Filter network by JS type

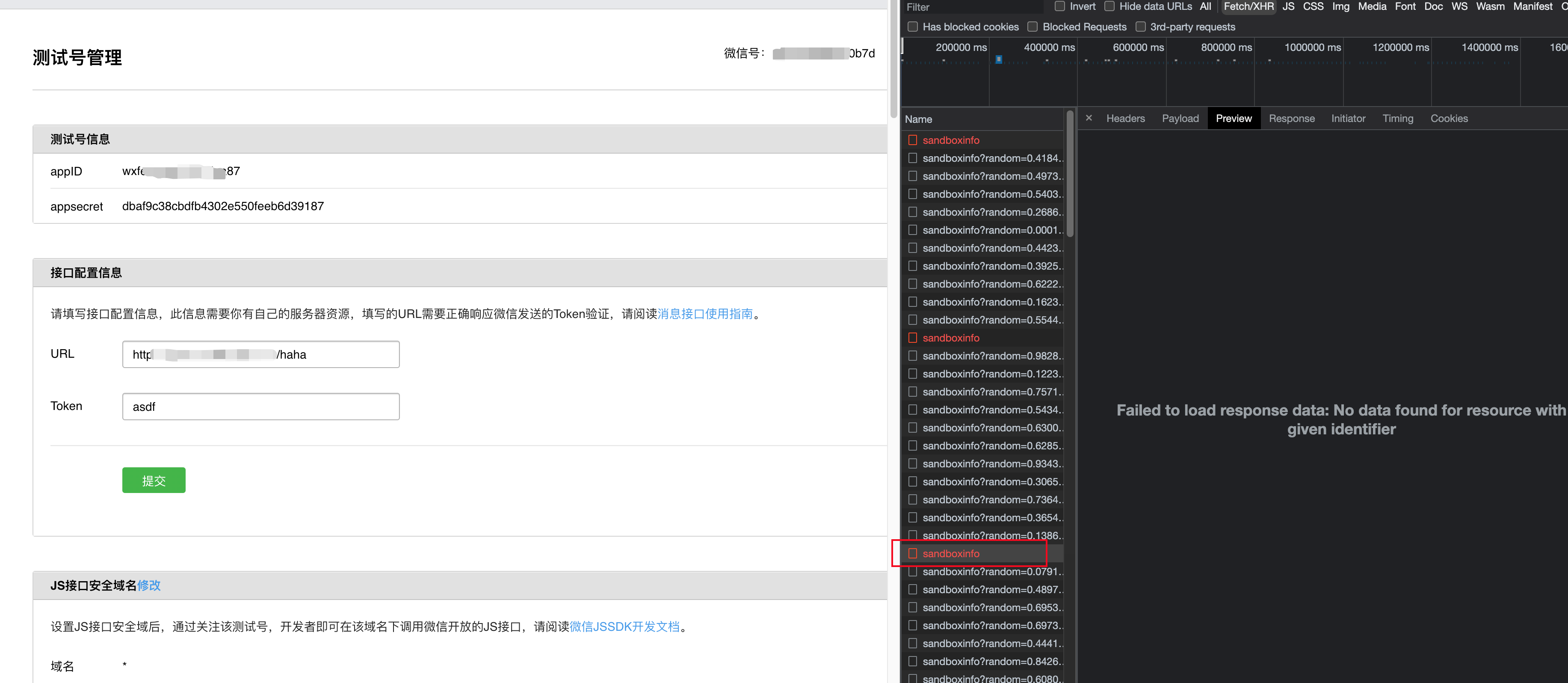click(x=1288, y=7)
